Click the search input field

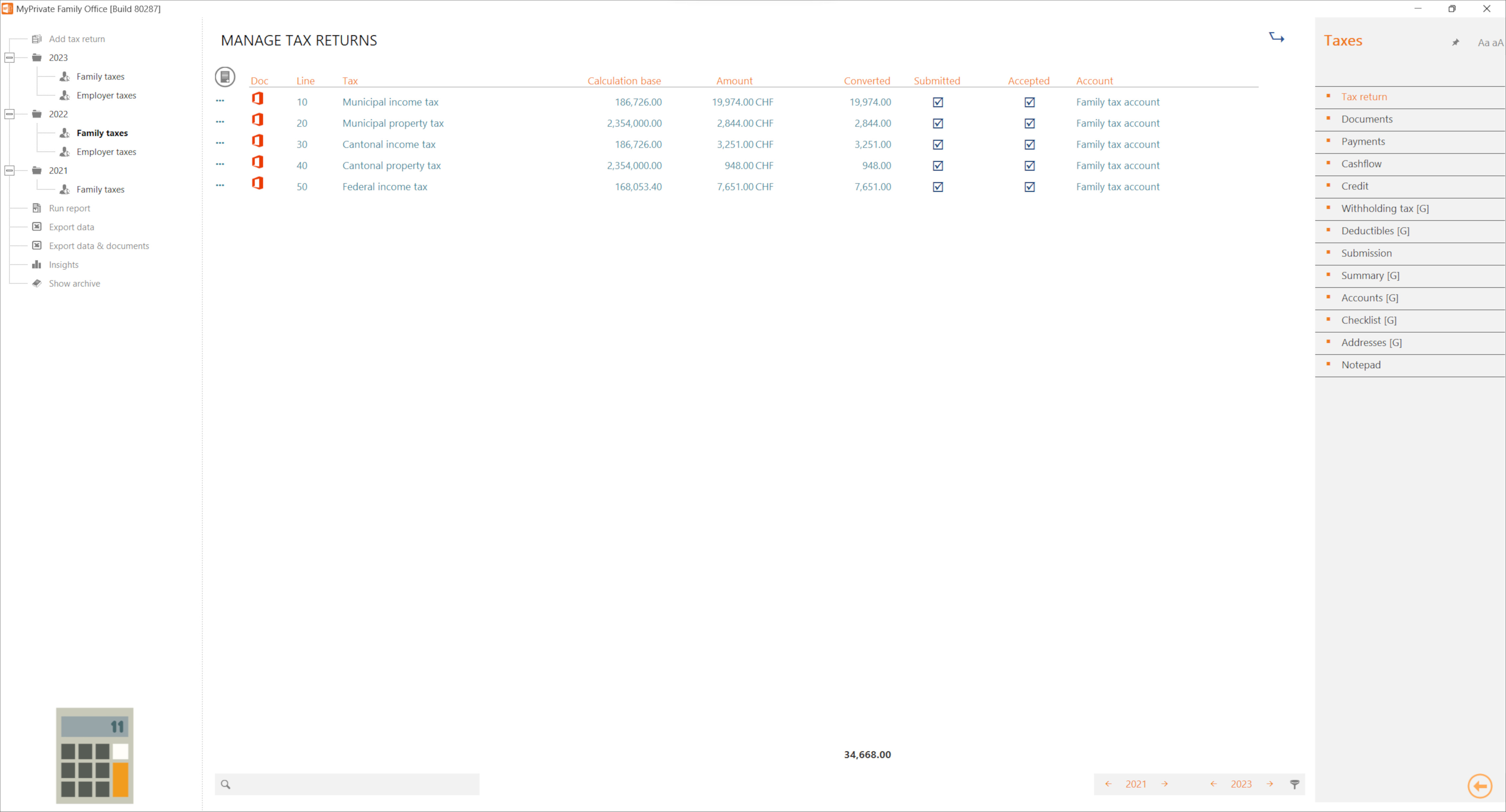[x=354, y=784]
